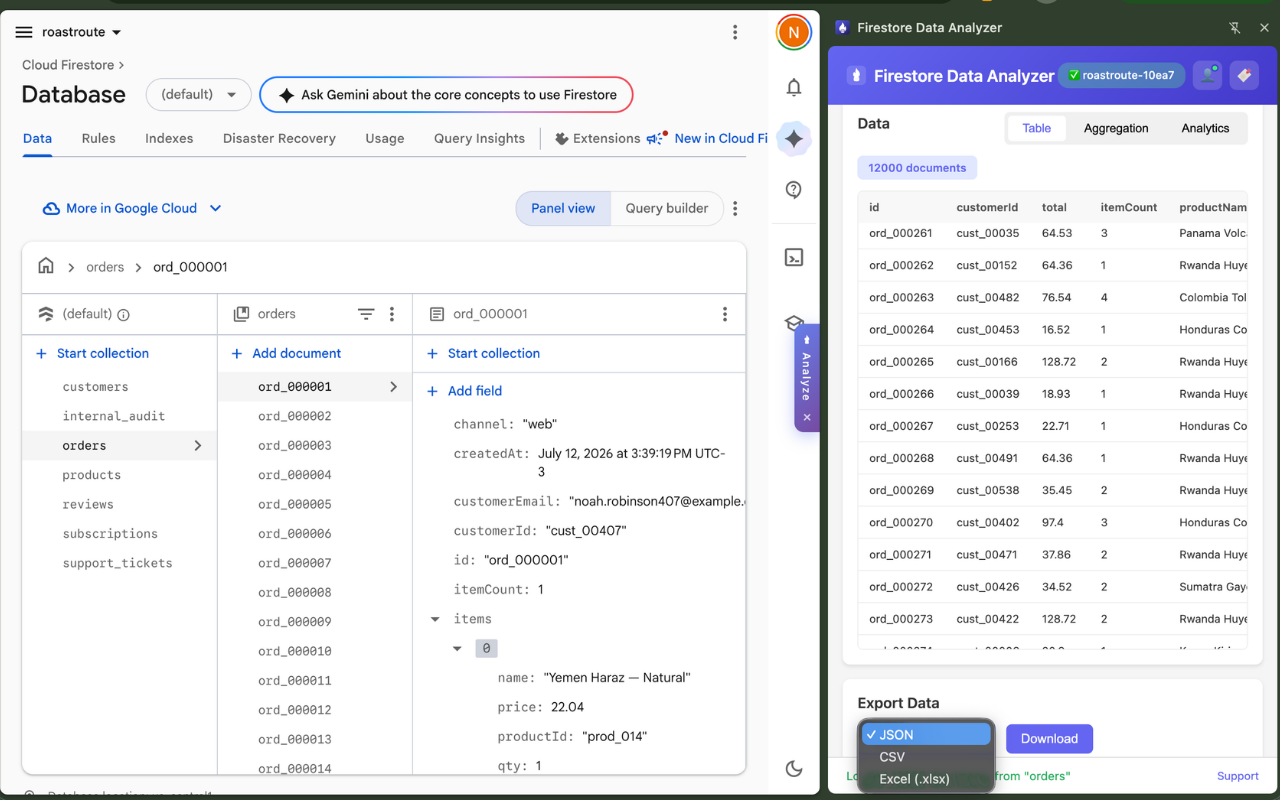Click the chevron on the orders collection row
1280x800 pixels.
[198, 446]
